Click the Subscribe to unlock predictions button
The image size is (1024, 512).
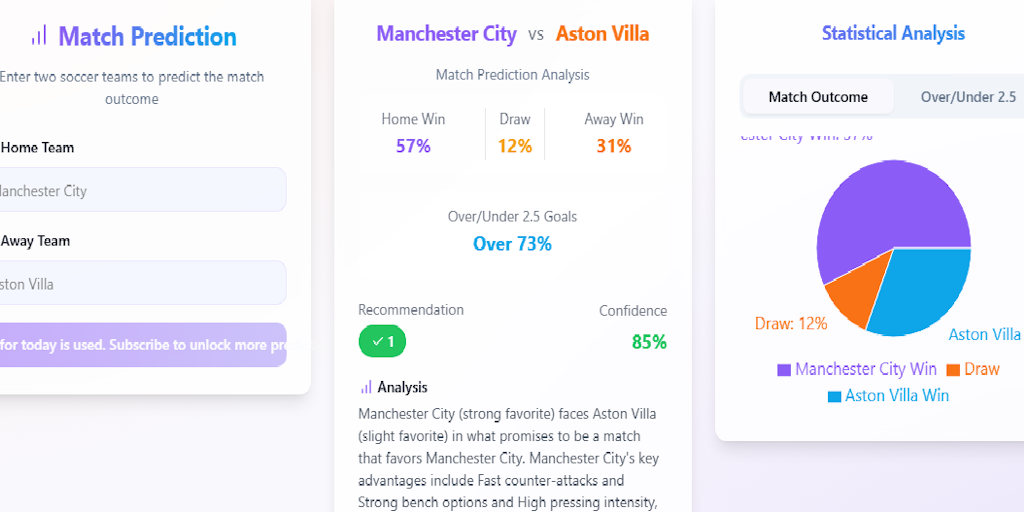coord(142,345)
